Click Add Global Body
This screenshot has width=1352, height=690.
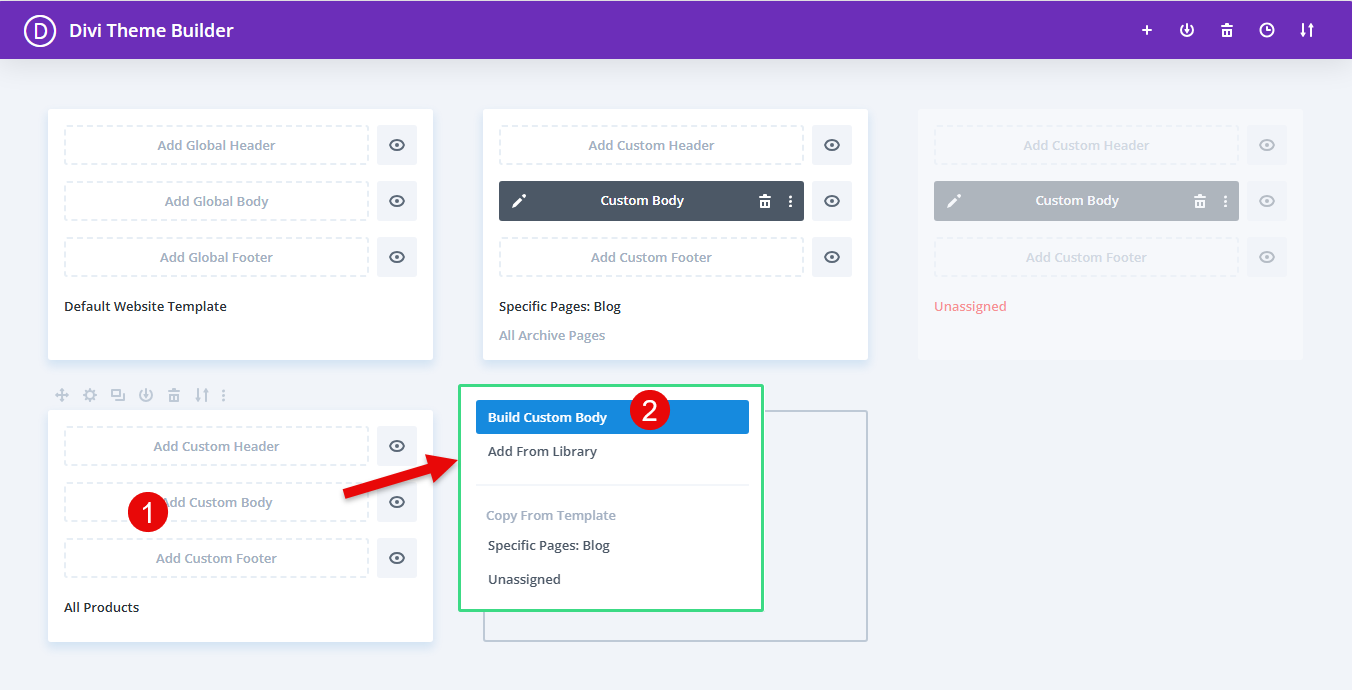point(217,201)
